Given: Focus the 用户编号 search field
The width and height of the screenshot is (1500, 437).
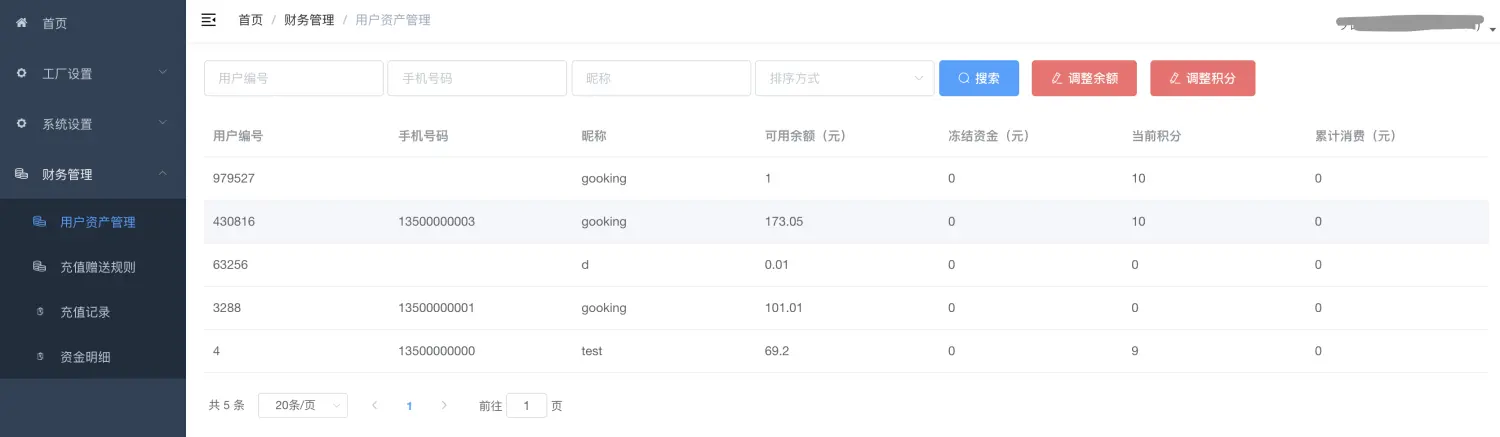Looking at the screenshot, I should coord(293,78).
